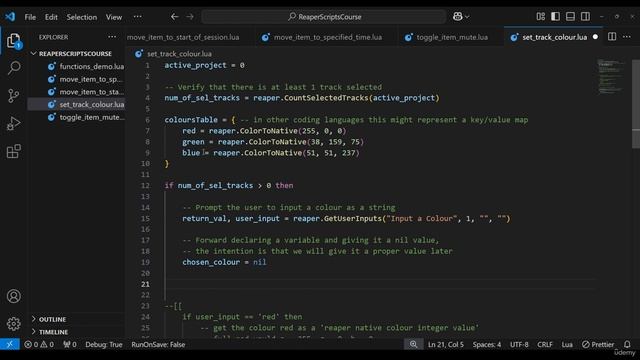Open the Search view in activity bar
Image resolution: width=640 pixels, height=360 pixels.
tap(14, 68)
